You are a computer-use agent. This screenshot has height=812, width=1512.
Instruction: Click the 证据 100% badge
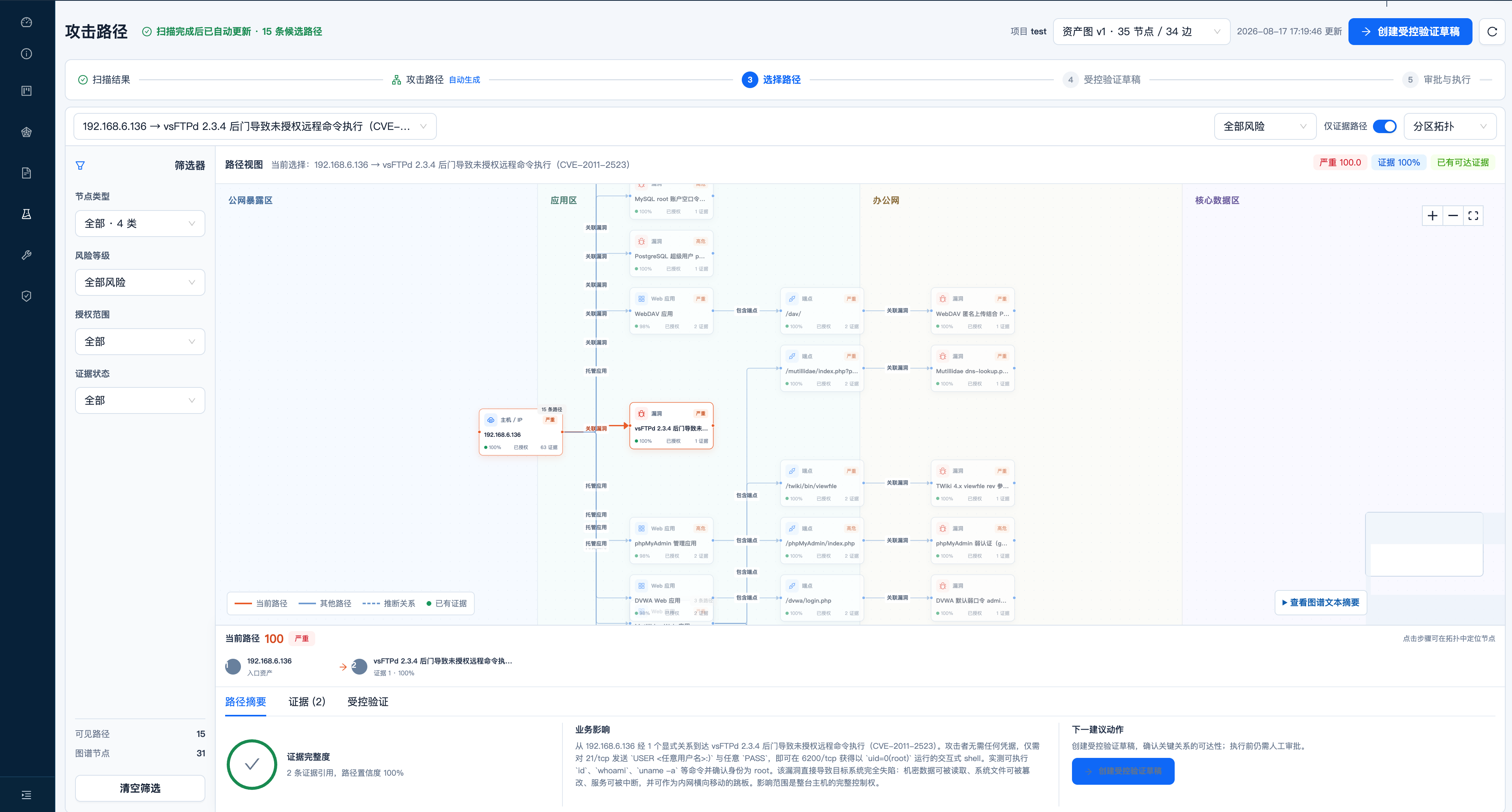click(1399, 162)
